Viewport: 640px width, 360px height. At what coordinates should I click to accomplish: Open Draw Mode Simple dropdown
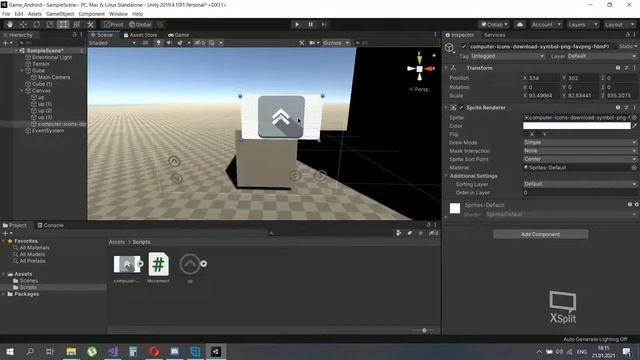(x=580, y=143)
